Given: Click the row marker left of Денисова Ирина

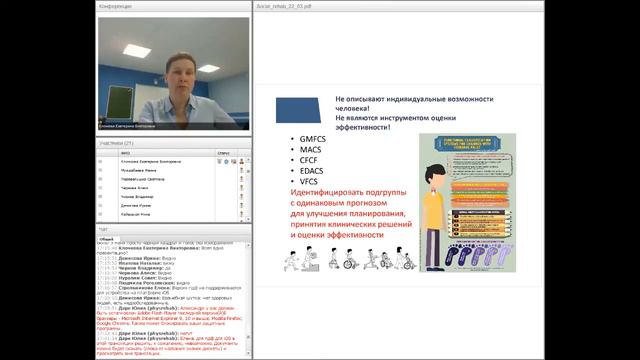Looking at the screenshot, I should click(x=100, y=206).
